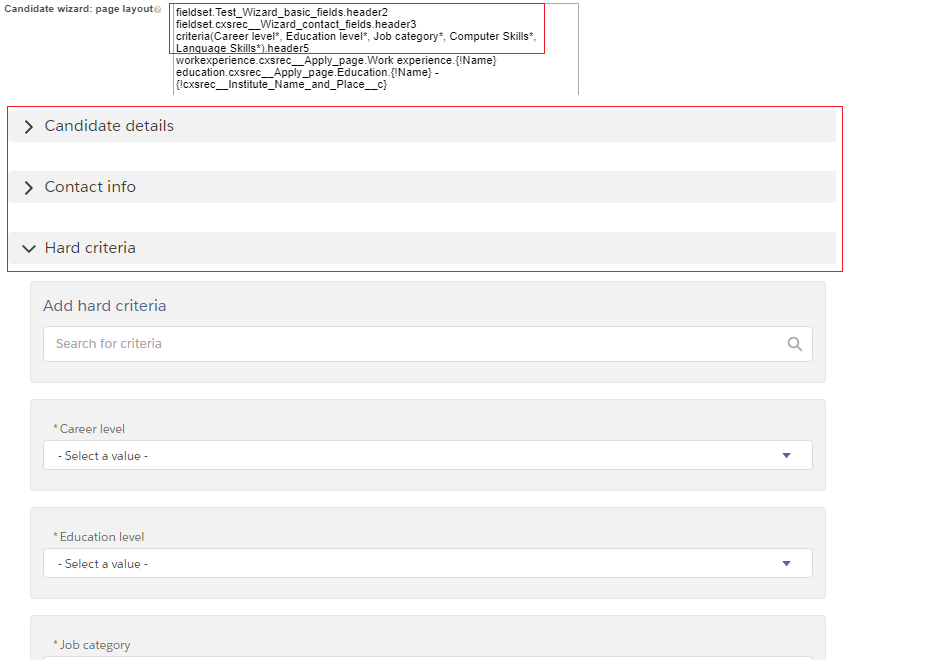The width and height of the screenshot is (928, 660).
Task: Click the Candidate wizard: page layout label
Action: click(79, 9)
